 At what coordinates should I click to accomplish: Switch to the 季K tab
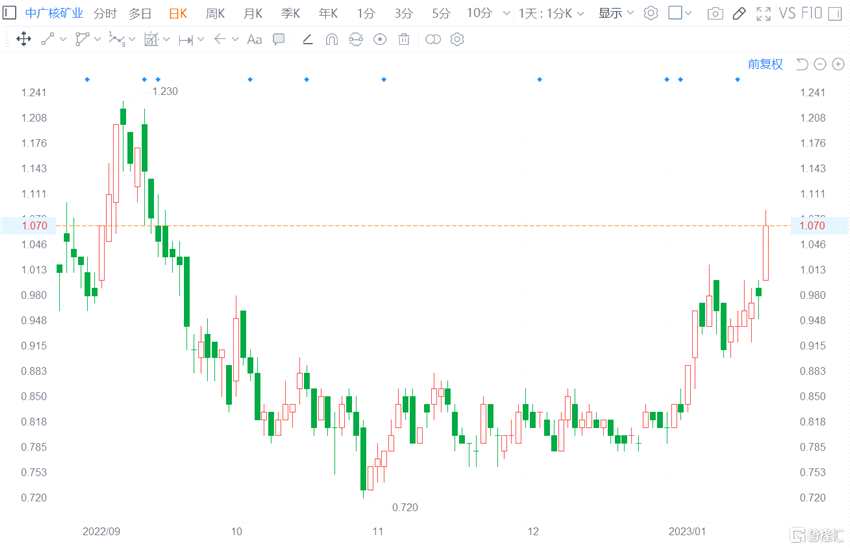pos(291,13)
